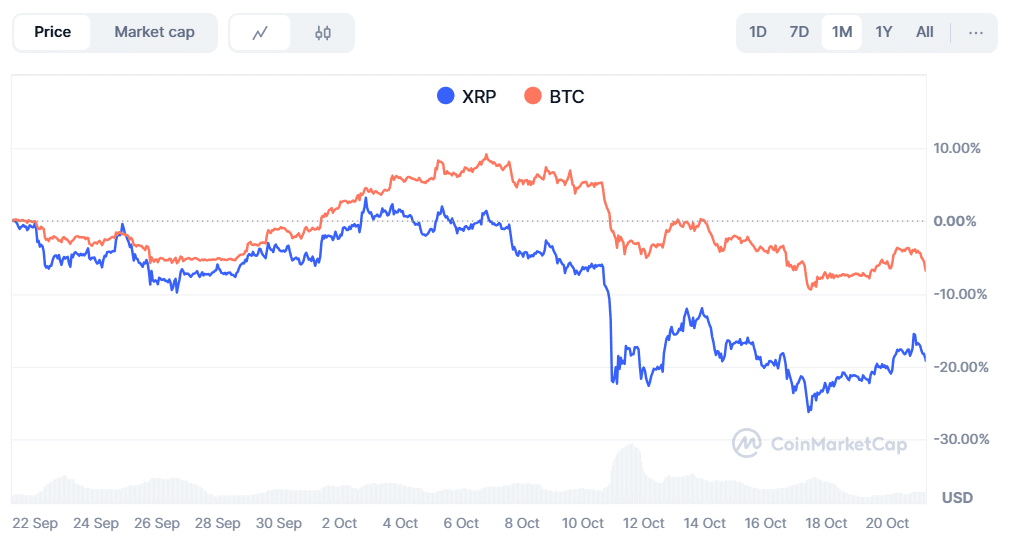
Task: Set time range to 7D
Action: 799,32
